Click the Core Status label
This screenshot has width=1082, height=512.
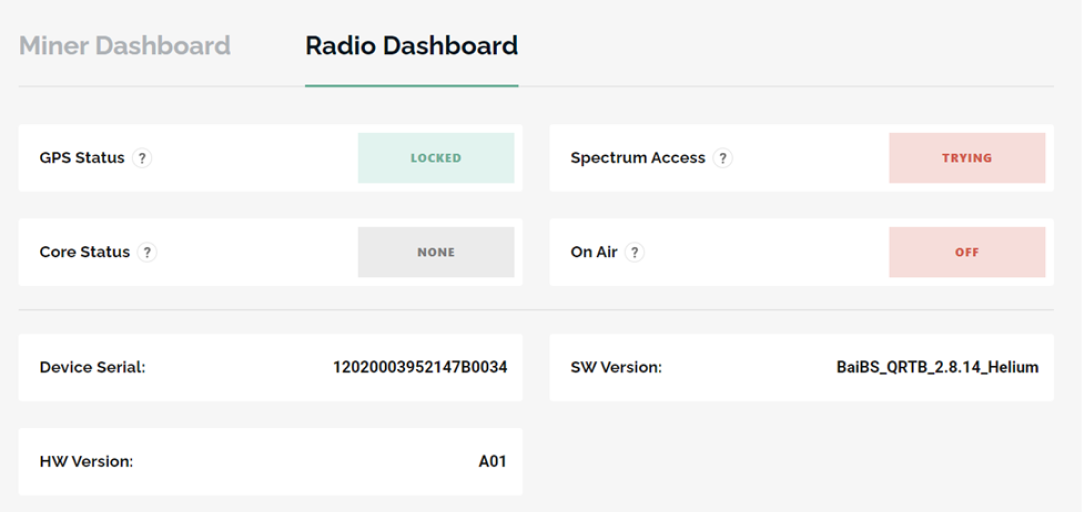tap(85, 253)
